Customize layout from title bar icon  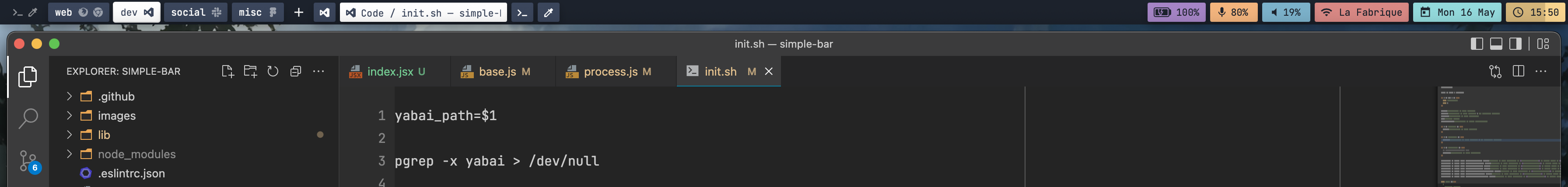(x=1543, y=44)
